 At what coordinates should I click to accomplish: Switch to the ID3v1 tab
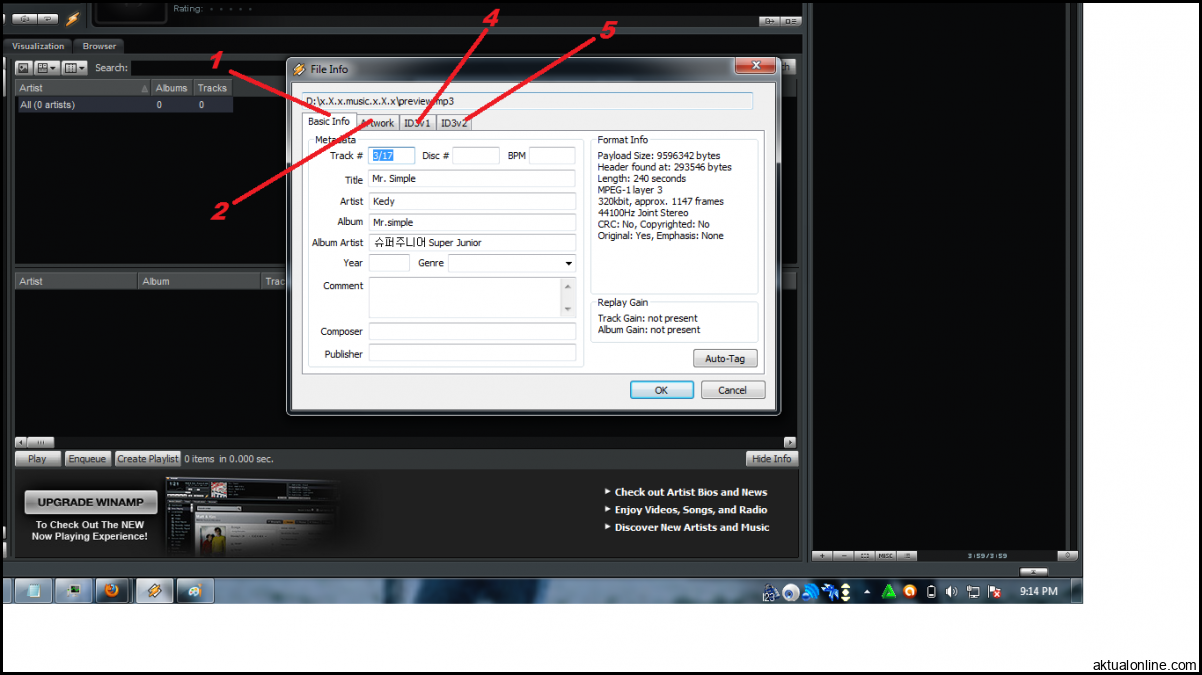(x=417, y=123)
